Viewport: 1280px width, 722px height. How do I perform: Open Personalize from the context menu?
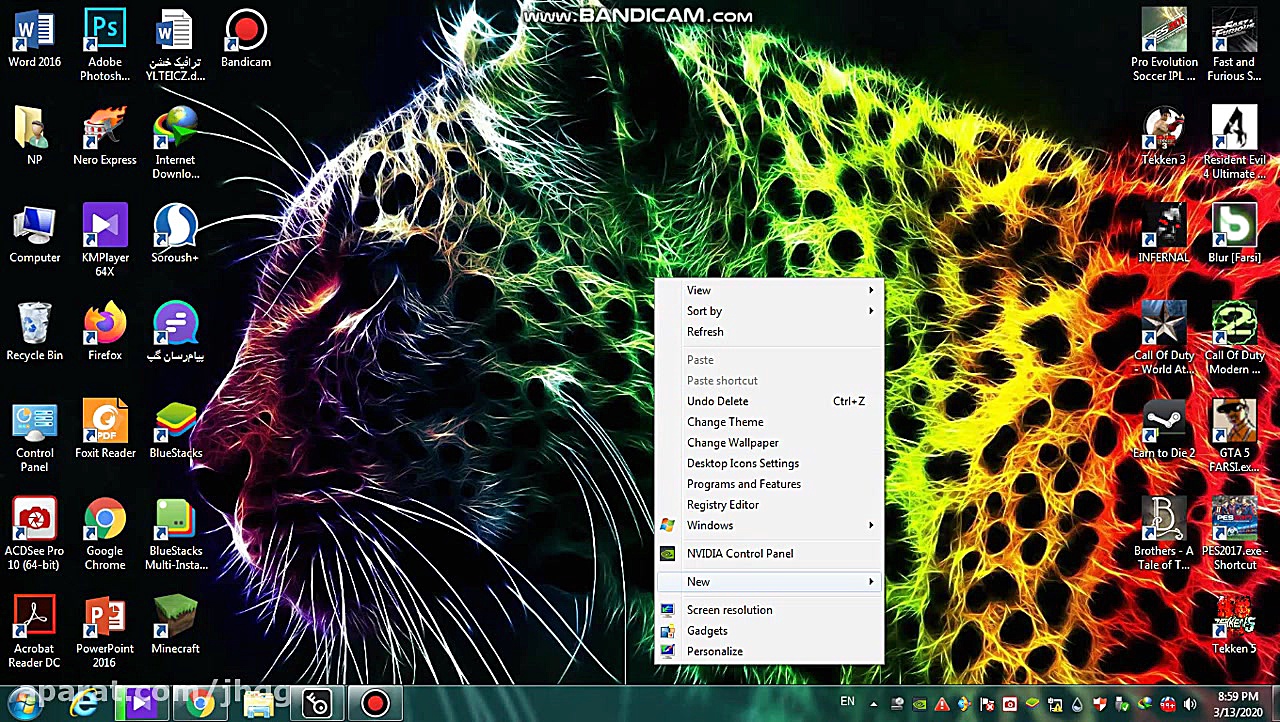pyautogui.click(x=714, y=651)
